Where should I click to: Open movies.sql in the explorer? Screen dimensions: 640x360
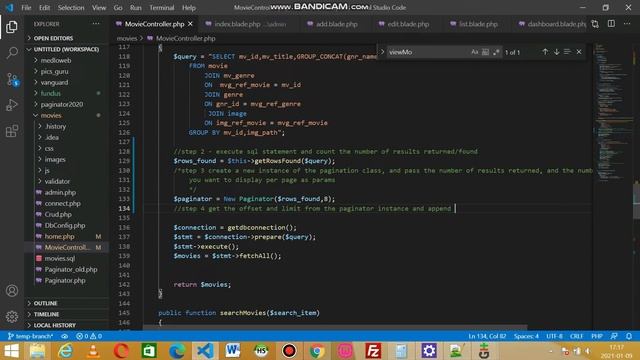[67, 258]
